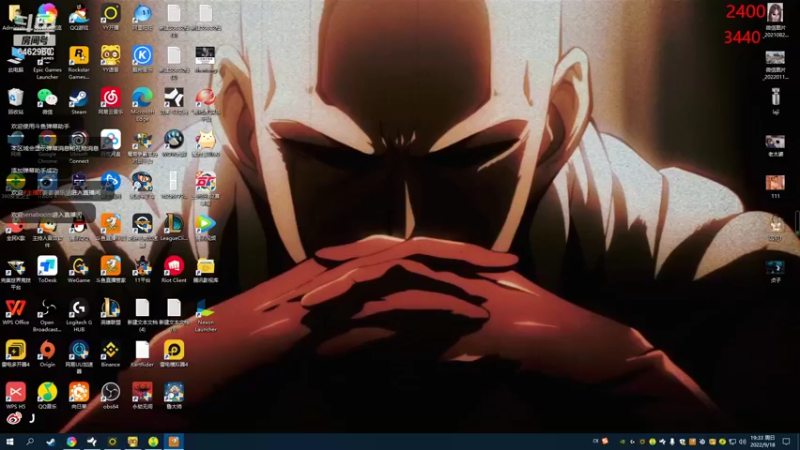Image resolution: width=800 pixels, height=450 pixels.
Task: Open the Origin desktop shortcut
Action: 47,353
